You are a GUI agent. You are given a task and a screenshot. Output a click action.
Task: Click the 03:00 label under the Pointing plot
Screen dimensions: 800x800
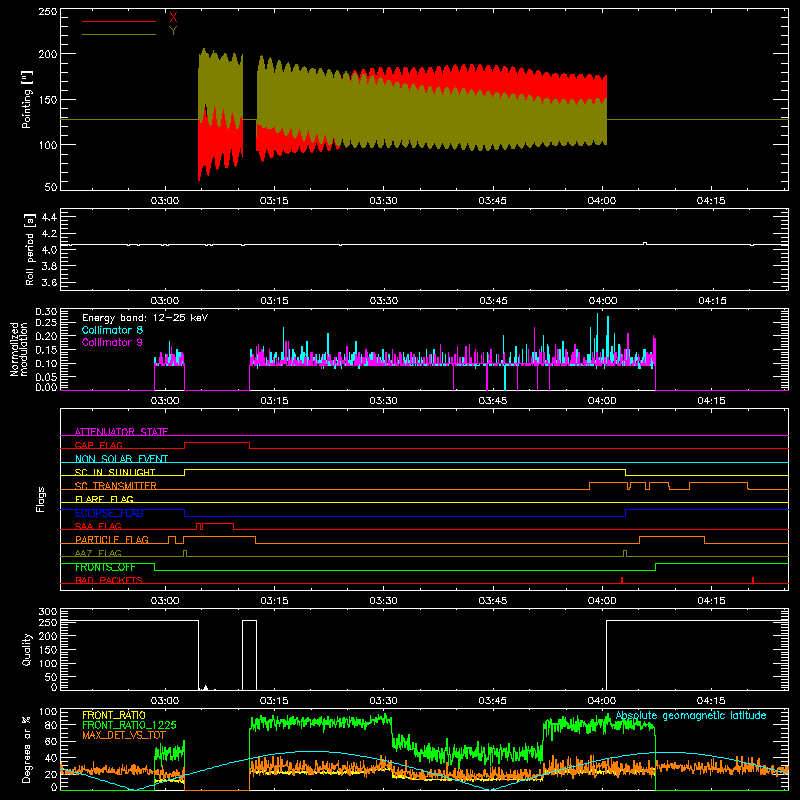[x=165, y=201]
